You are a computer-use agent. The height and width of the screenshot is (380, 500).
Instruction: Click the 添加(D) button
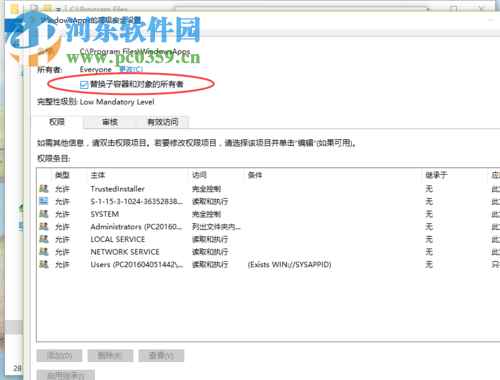59,356
